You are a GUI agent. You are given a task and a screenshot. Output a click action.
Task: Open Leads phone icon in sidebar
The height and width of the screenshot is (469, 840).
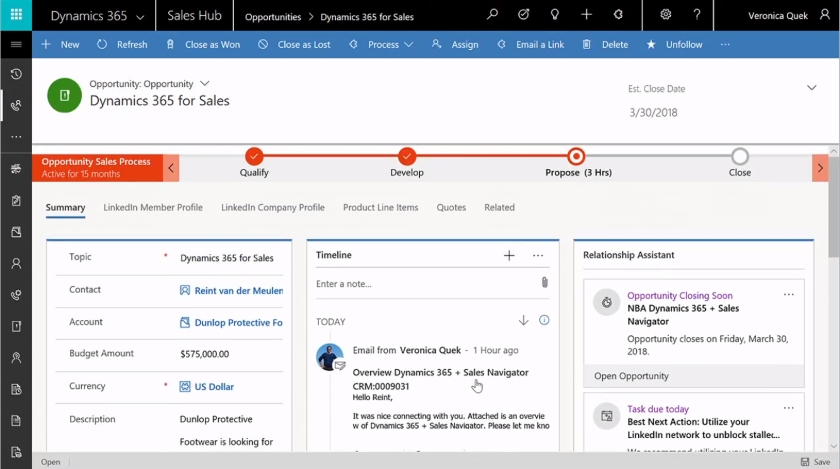[16, 295]
